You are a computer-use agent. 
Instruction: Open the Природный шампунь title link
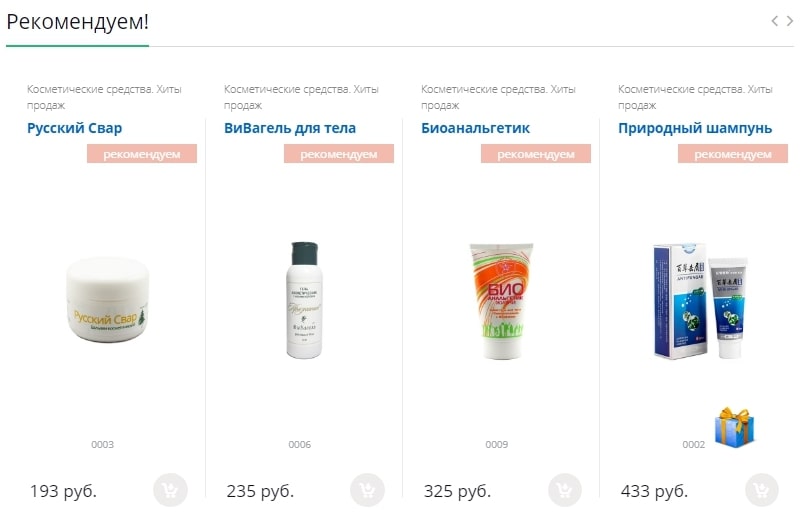[695, 128]
